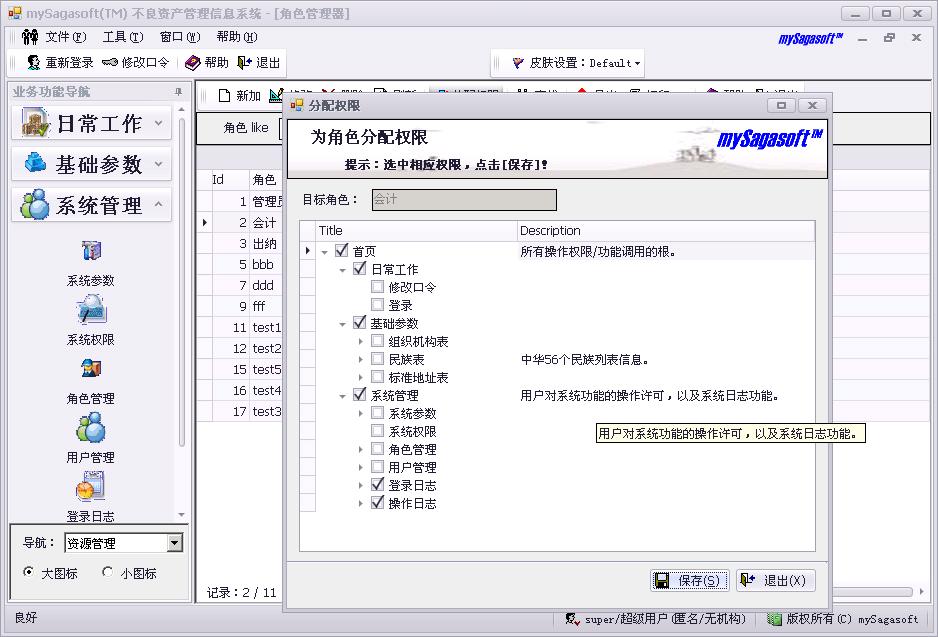Click the Description column header
This screenshot has height=637, width=938.
click(666, 230)
